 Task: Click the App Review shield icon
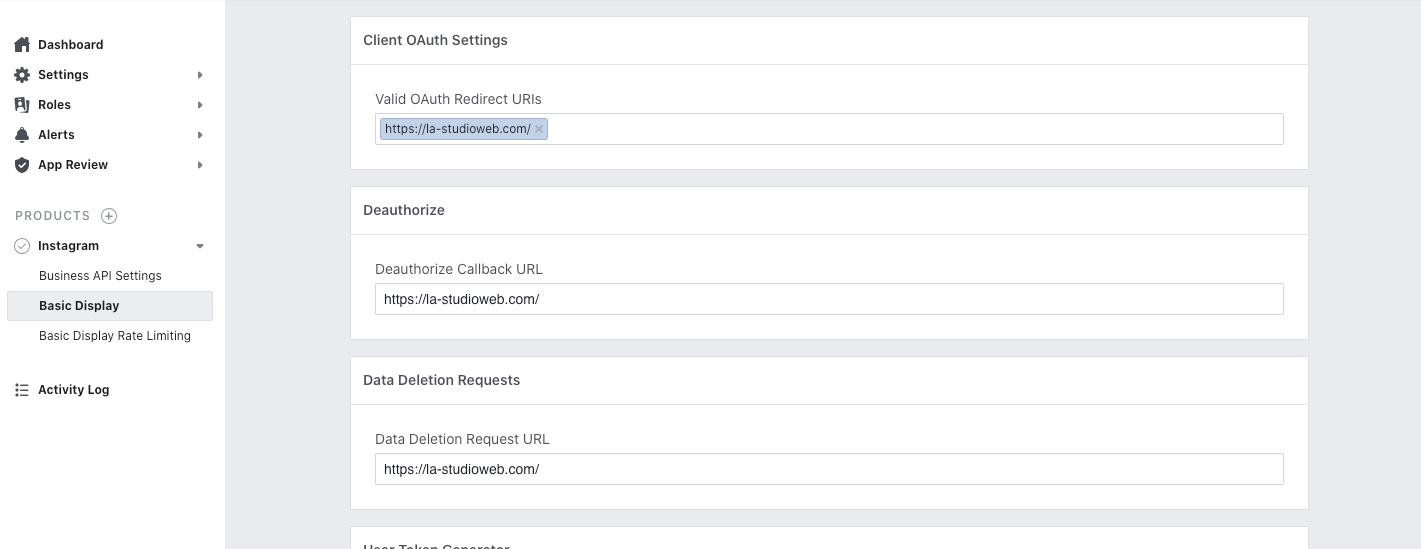(22, 165)
